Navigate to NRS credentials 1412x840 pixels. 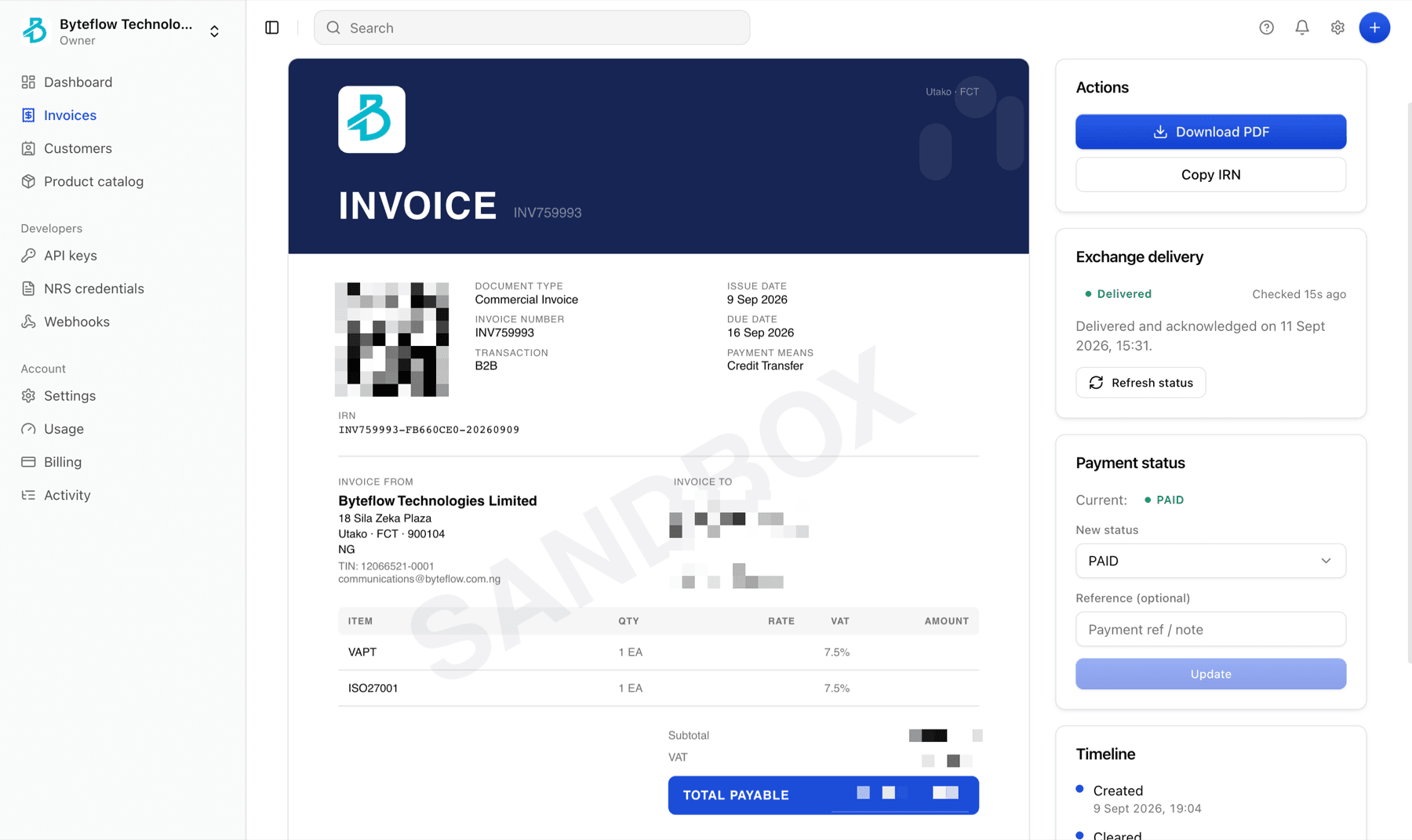[x=122, y=289]
